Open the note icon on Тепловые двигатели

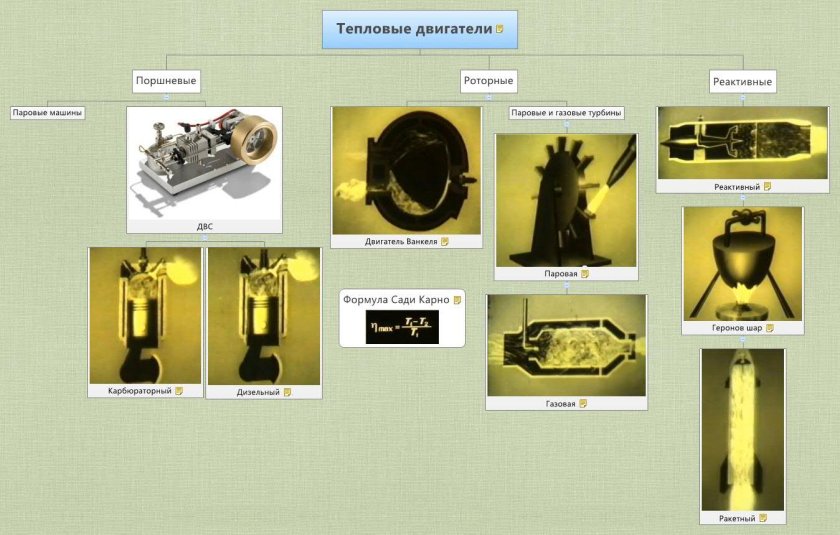tap(501, 29)
